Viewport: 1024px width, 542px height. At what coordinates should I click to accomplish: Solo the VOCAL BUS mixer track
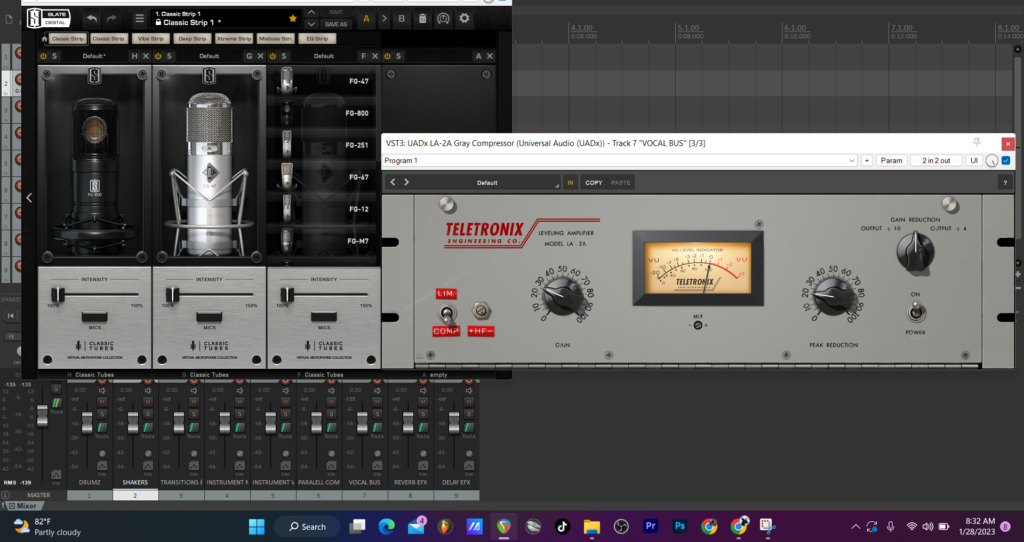point(377,414)
